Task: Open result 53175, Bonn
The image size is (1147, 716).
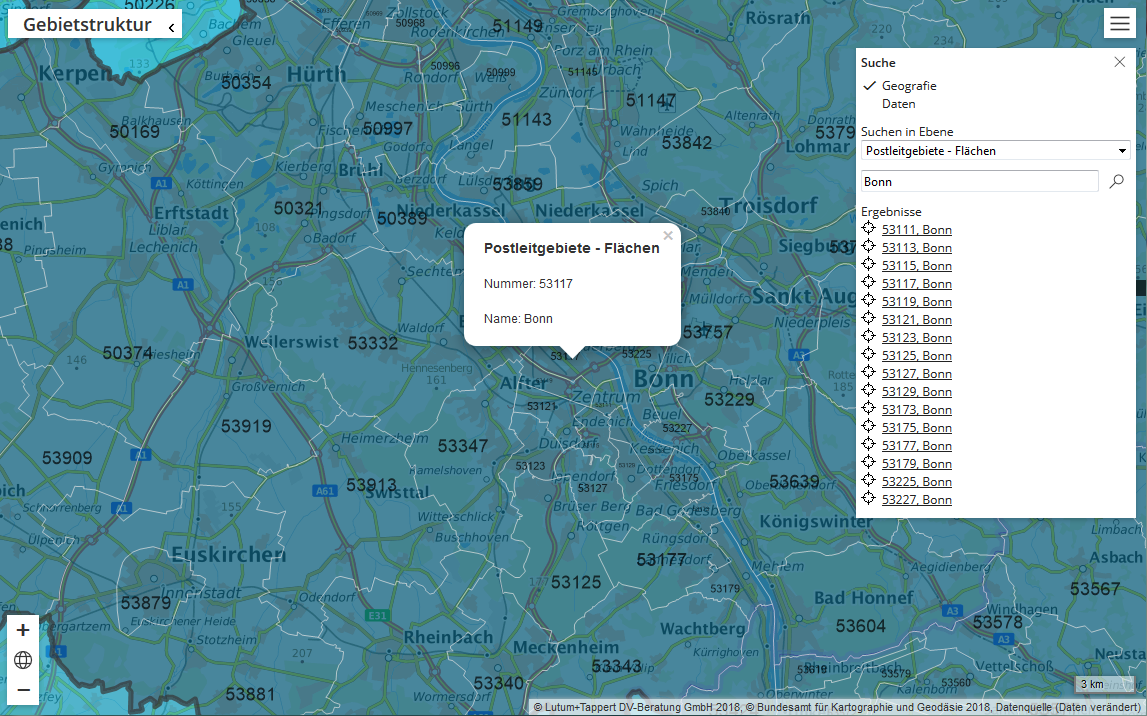Action: coord(916,428)
